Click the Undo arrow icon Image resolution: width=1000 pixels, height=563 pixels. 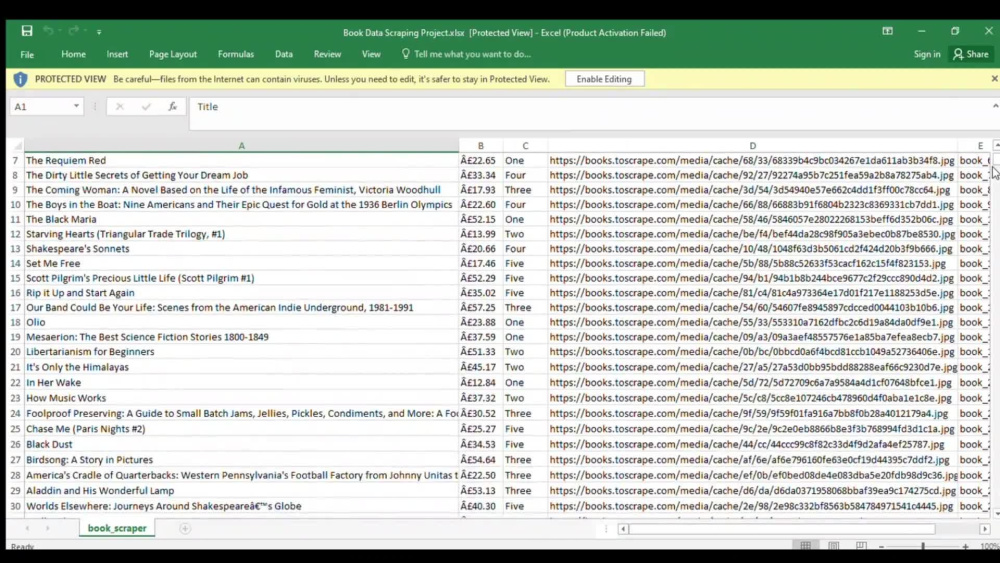click(48, 31)
